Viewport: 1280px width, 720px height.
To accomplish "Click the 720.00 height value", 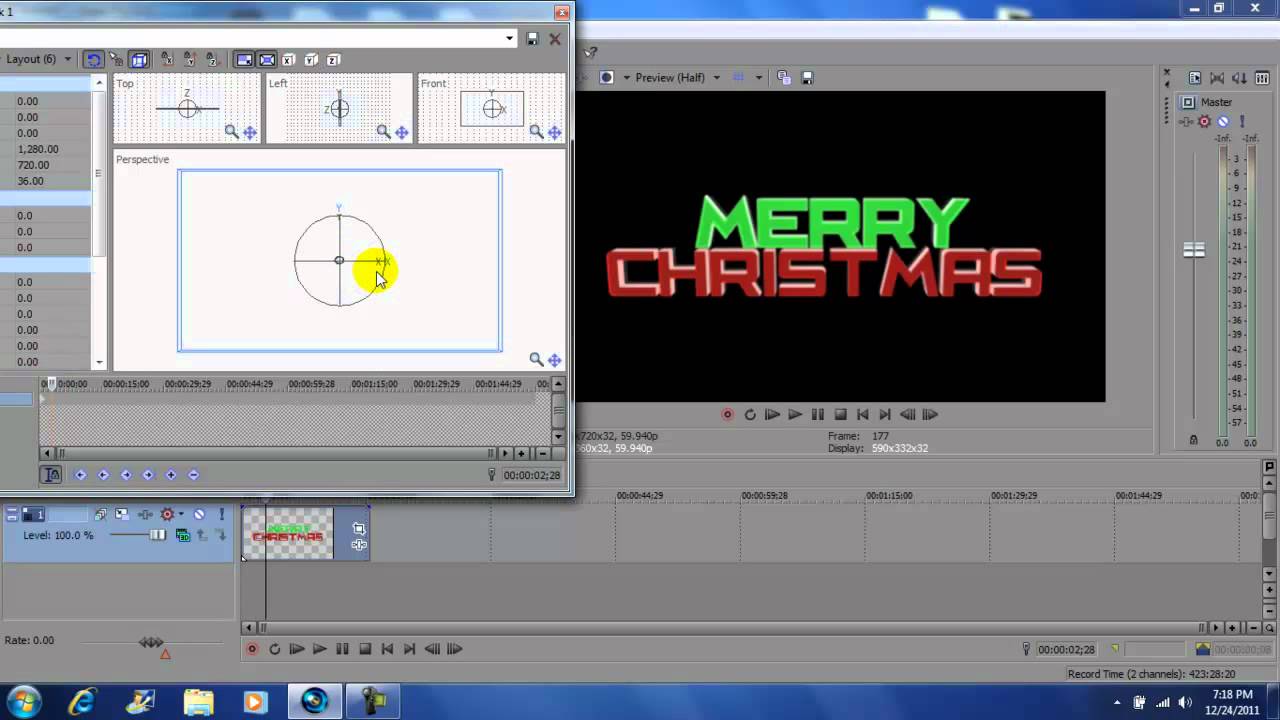I will (33, 165).
